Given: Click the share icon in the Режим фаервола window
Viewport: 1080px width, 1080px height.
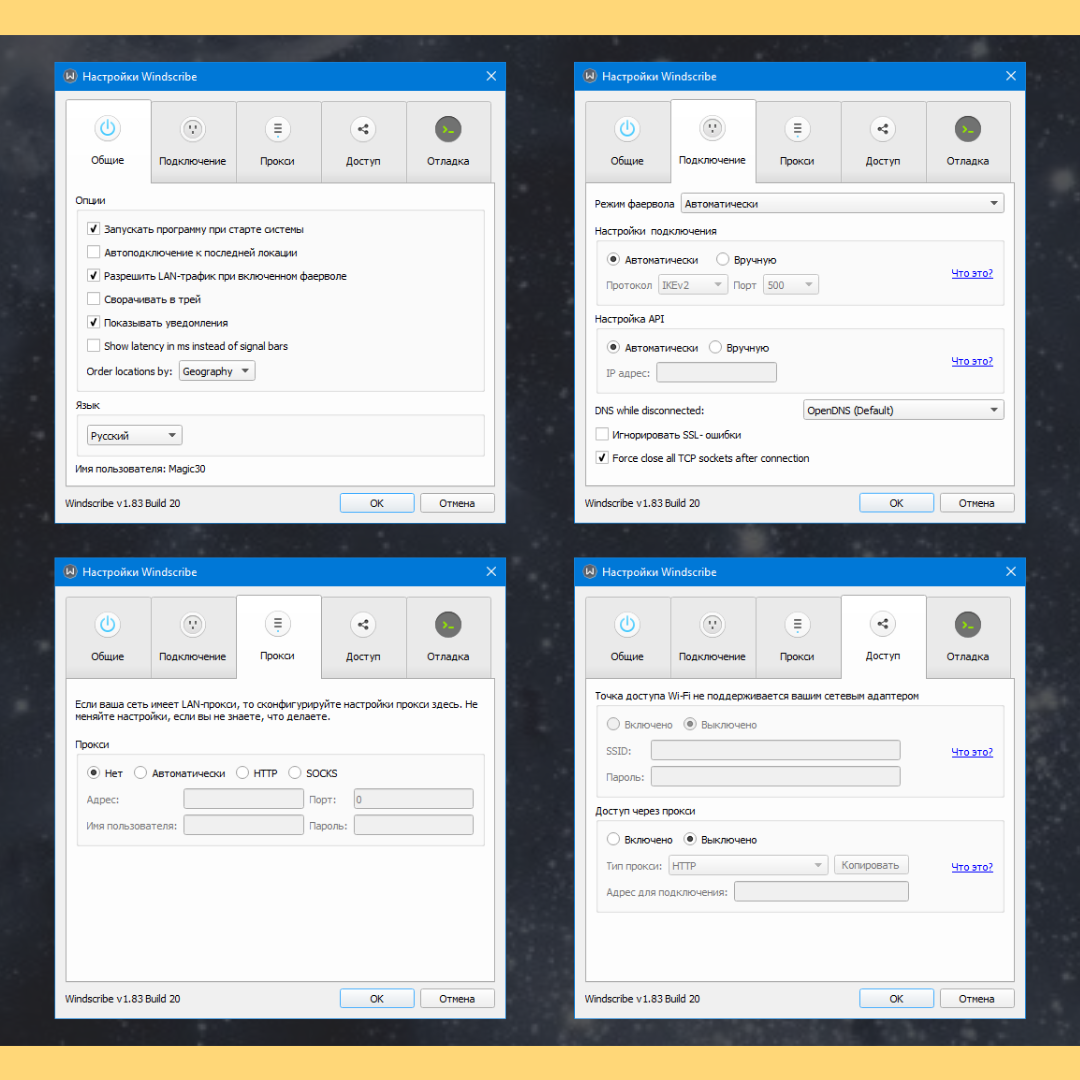Looking at the screenshot, I should [x=883, y=129].
